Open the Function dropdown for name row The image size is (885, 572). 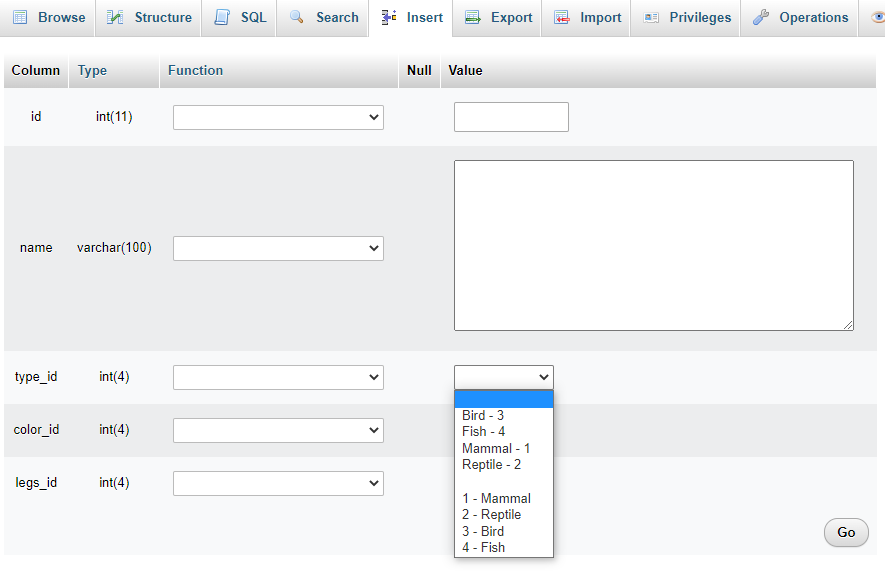click(x=278, y=248)
